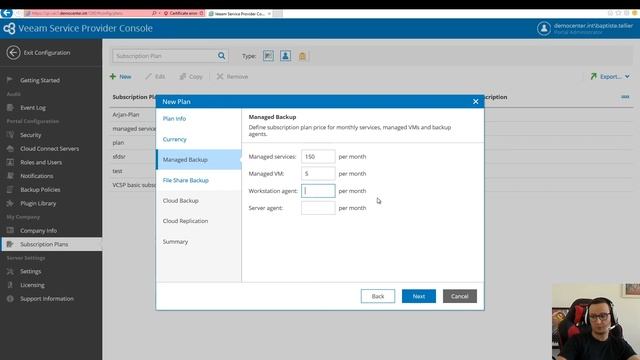The width and height of the screenshot is (640, 360).
Task: Click the Notifications icon
Action: (x=10, y=176)
